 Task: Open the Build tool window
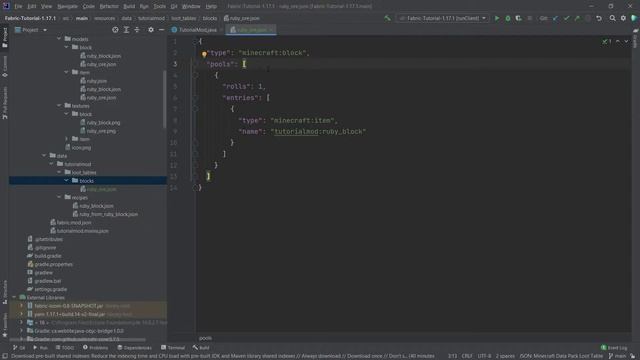click(201, 348)
